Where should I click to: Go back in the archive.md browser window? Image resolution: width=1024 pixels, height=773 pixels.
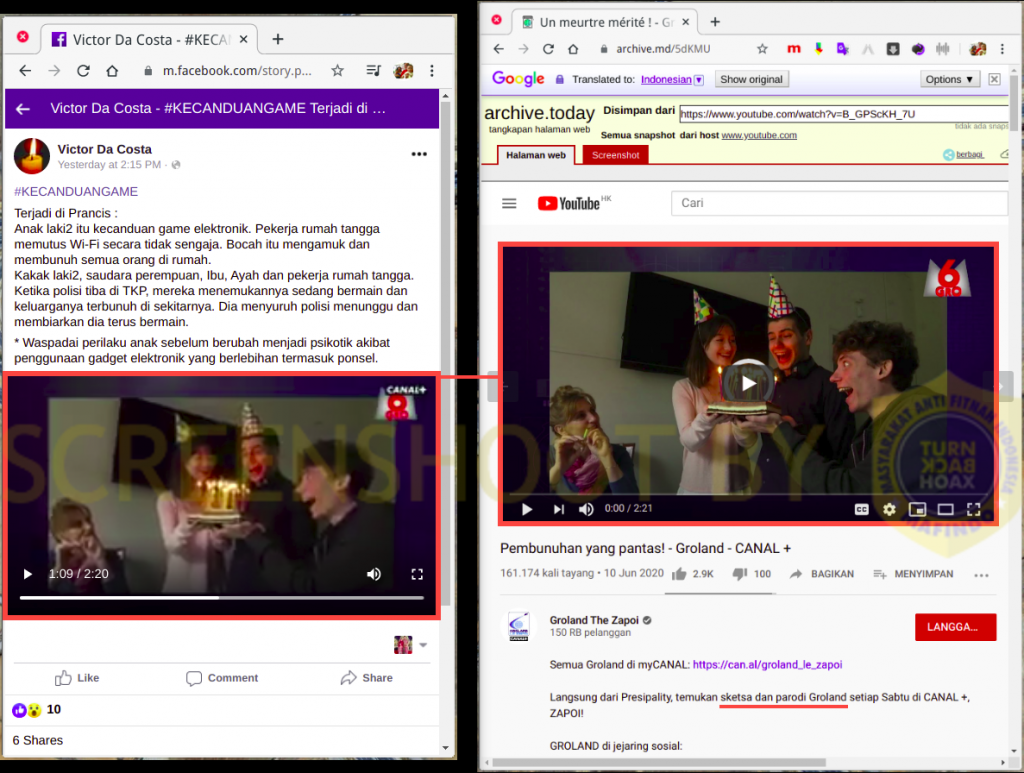(x=498, y=49)
